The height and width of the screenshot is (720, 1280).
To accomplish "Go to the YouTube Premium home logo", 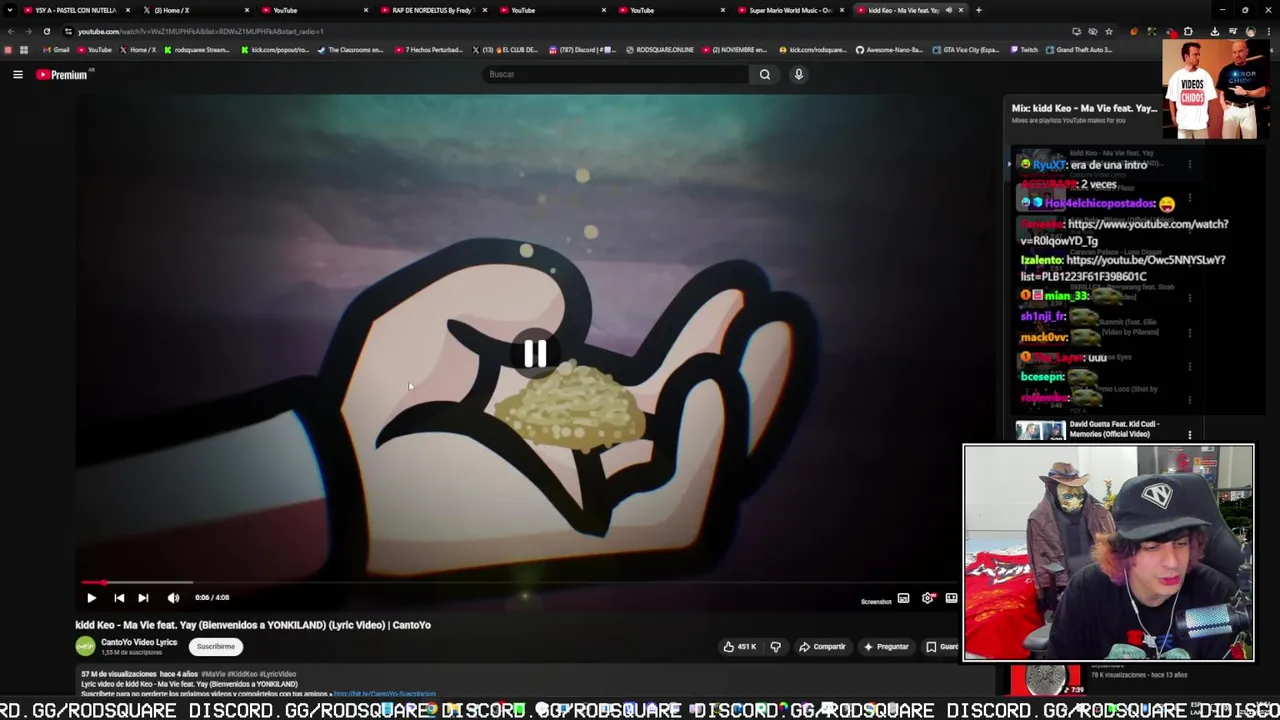I will click(x=62, y=74).
